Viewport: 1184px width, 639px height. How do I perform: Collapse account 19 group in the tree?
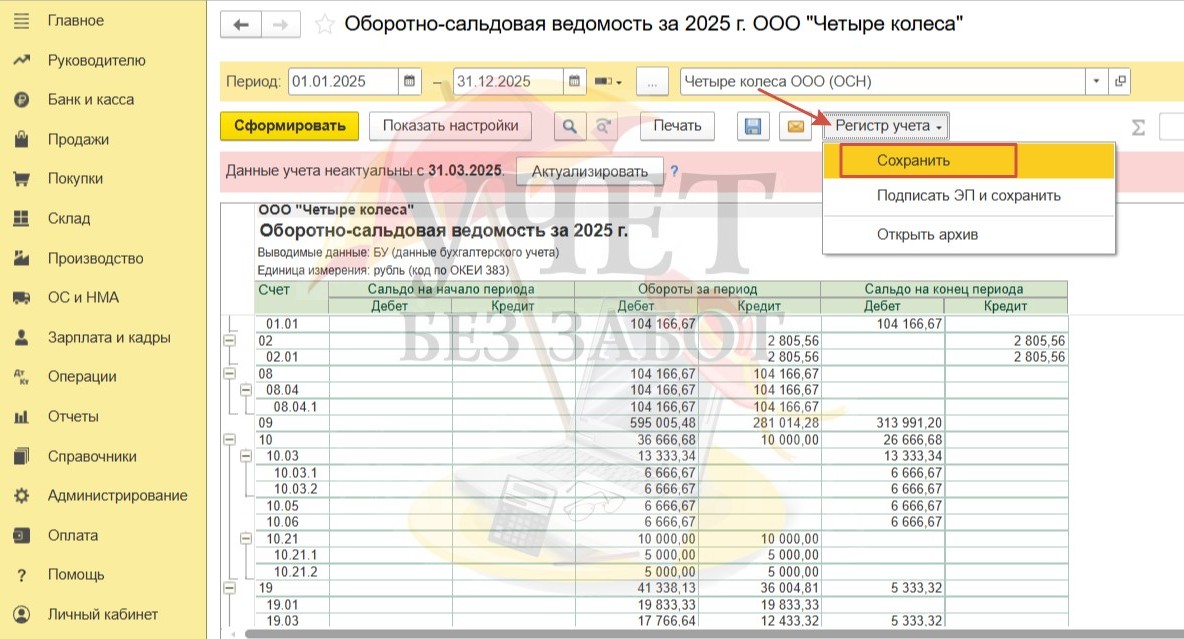229,587
